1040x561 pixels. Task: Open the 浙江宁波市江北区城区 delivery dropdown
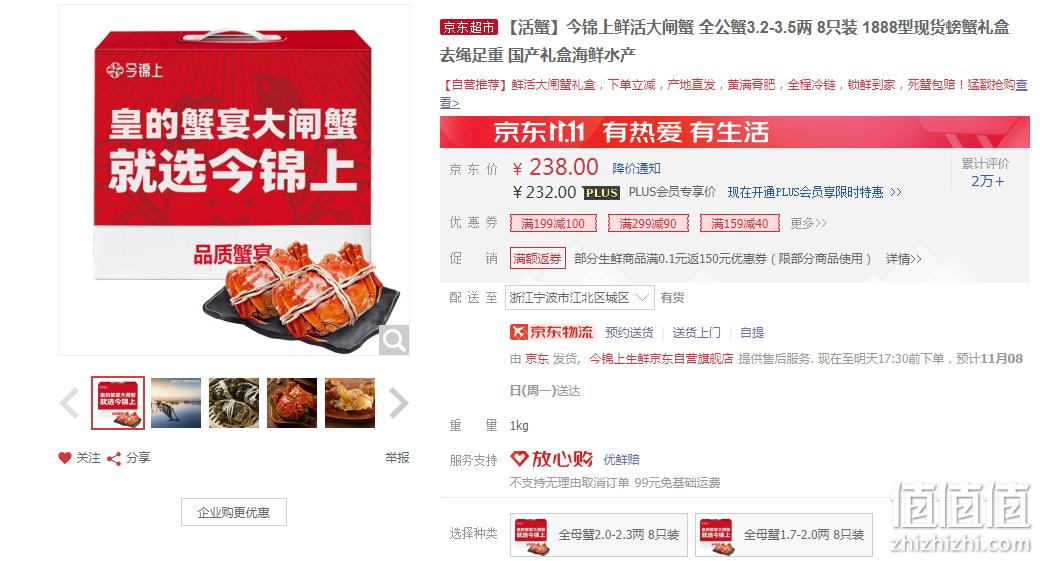click(580, 298)
